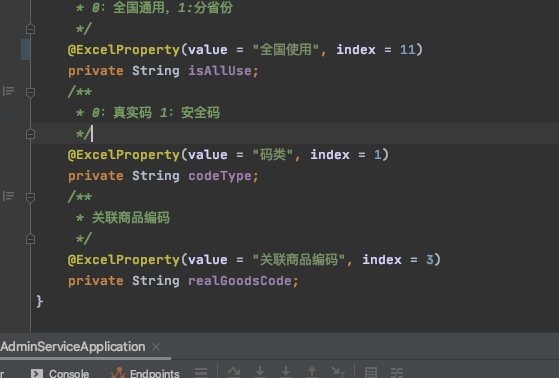This screenshot has height=378, width=559.
Task: Collapse the doc comment starting above codeType
Action: [x=30, y=92]
